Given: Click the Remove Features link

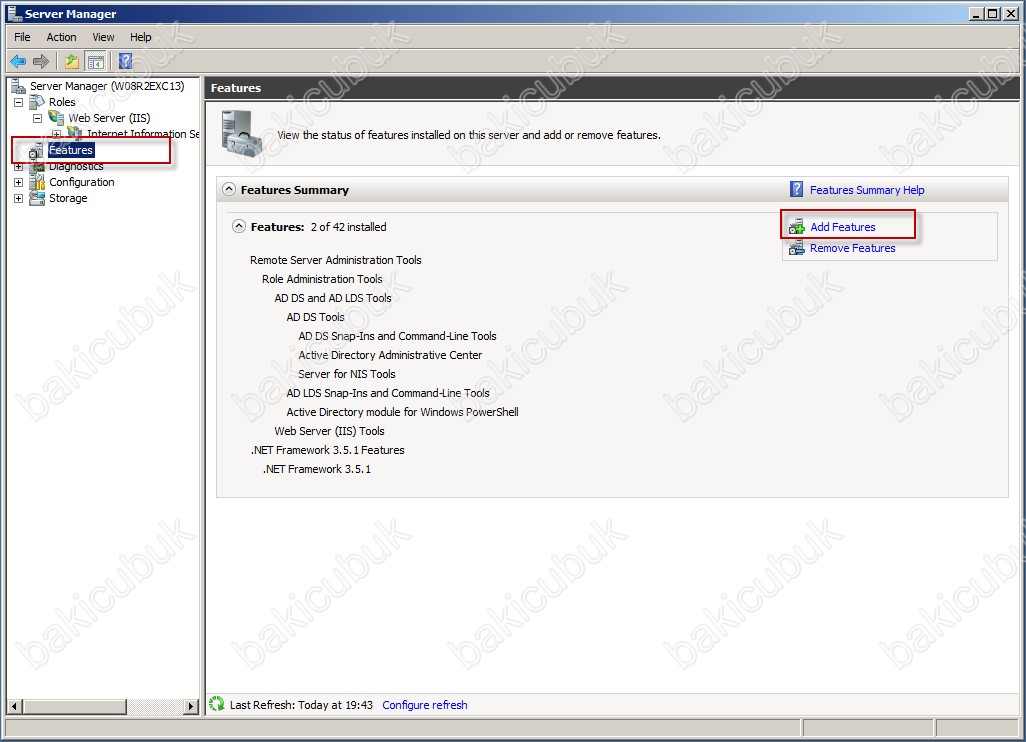Looking at the screenshot, I should 853,248.
